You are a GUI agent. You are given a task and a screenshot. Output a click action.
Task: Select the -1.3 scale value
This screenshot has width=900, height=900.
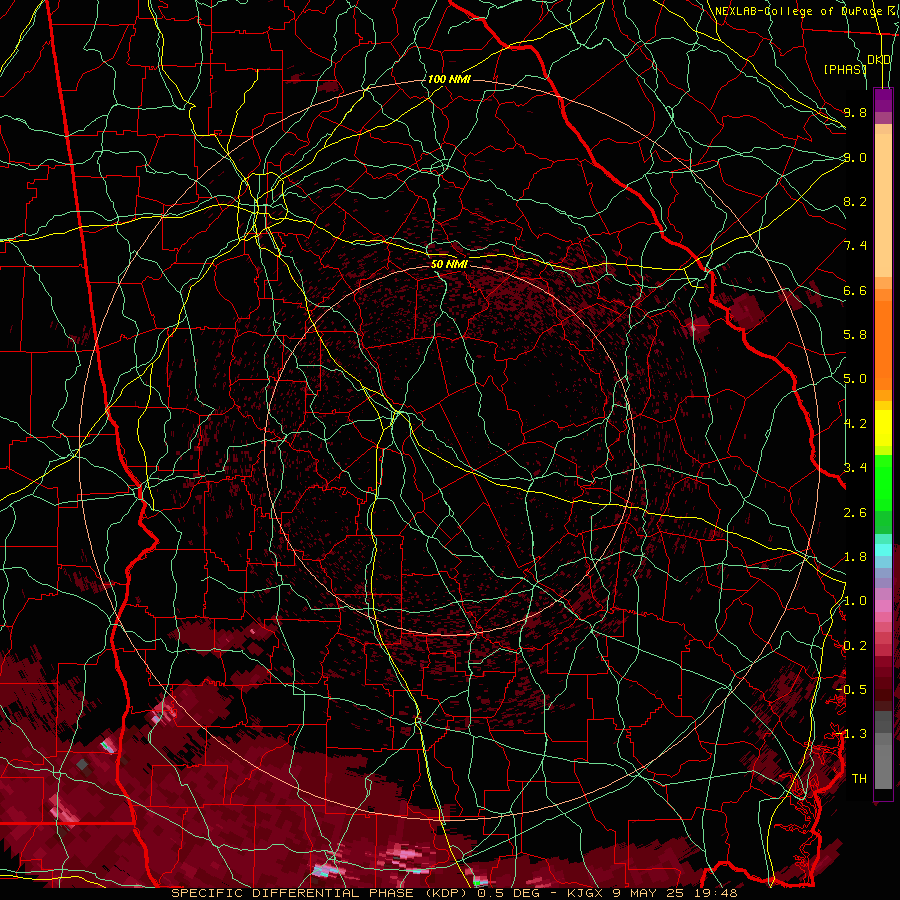851,734
